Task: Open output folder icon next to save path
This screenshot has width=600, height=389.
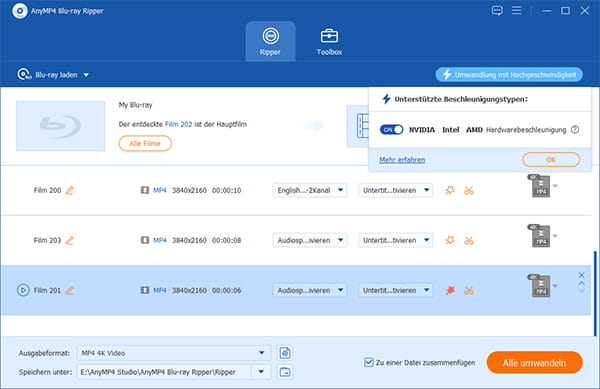Action: pyautogui.click(x=285, y=372)
